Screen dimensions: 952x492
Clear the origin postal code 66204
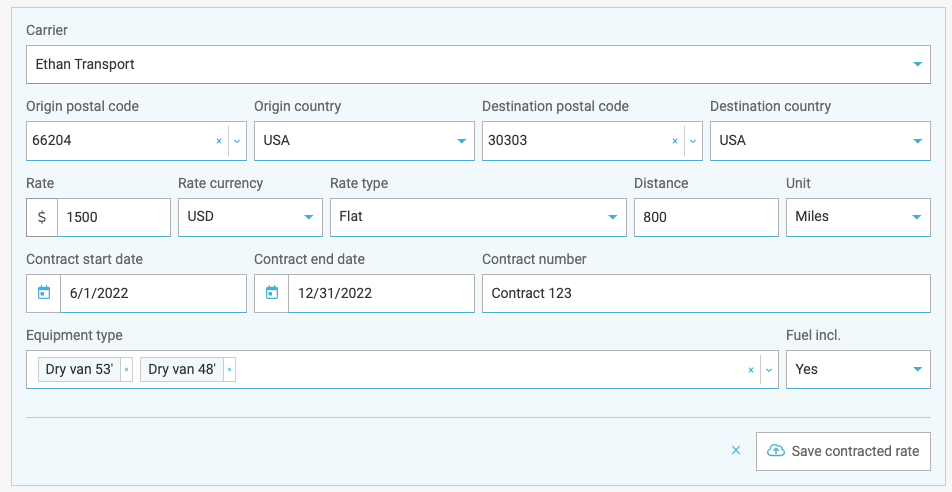coord(219,141)
